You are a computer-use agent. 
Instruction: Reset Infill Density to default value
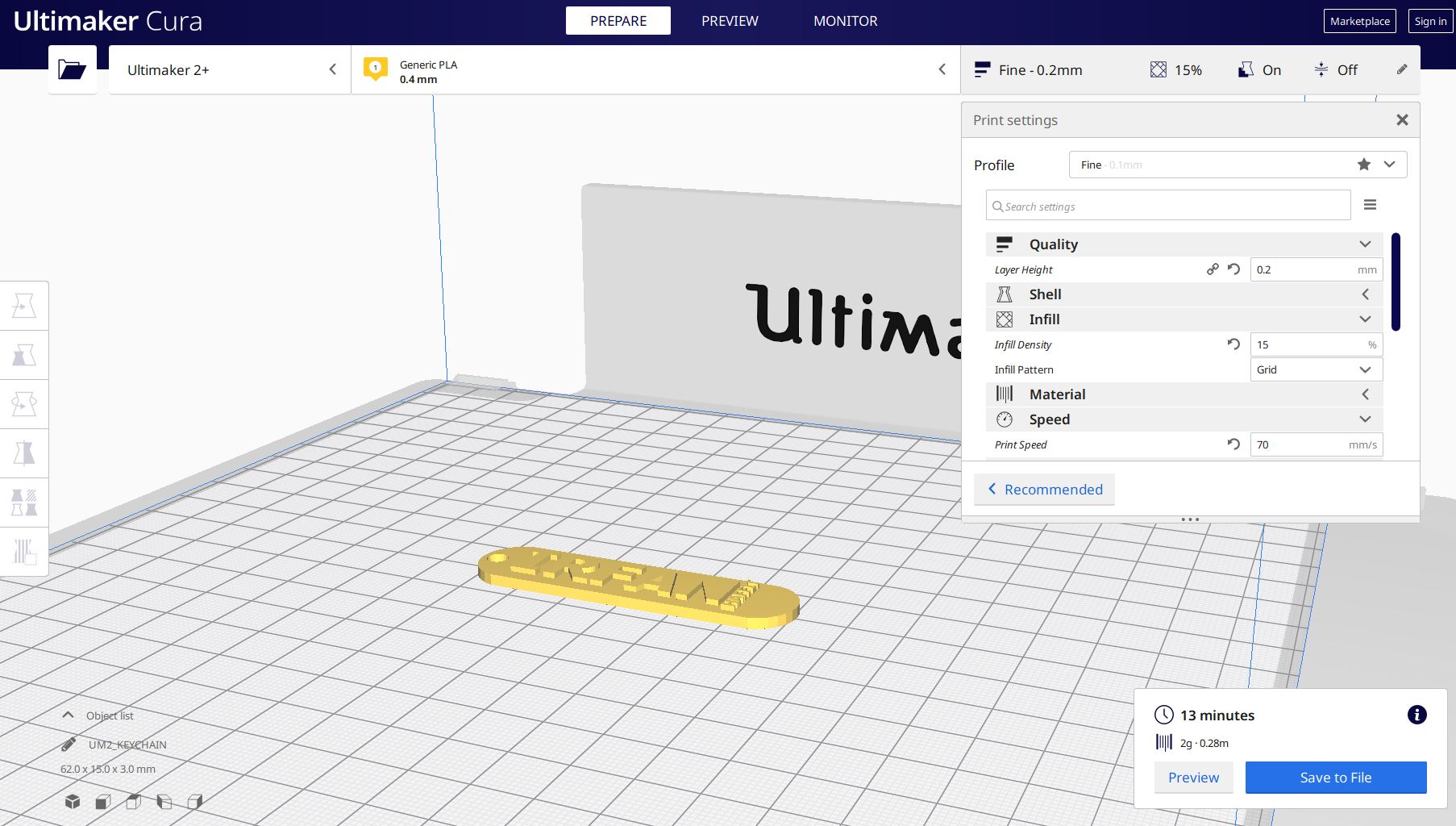[1233, 344]
